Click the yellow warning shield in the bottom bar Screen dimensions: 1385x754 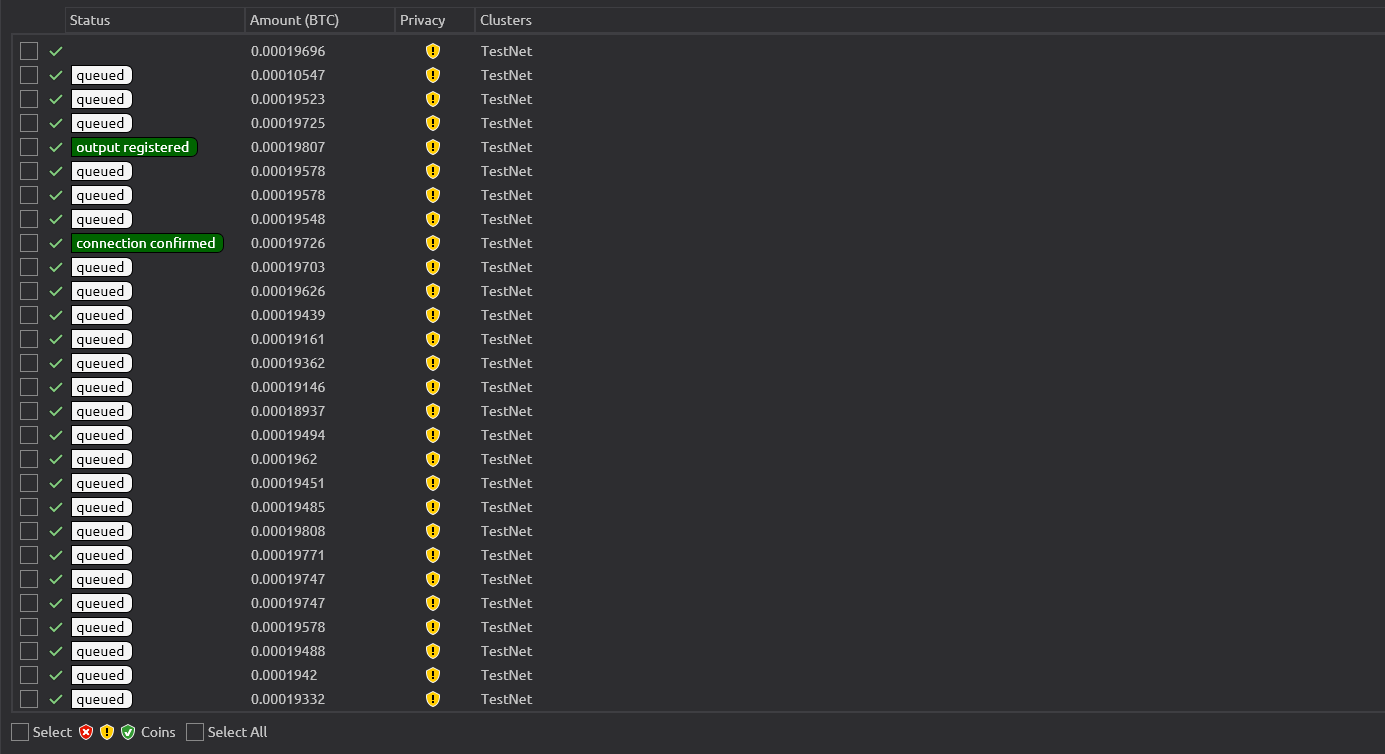coord(107,732)
